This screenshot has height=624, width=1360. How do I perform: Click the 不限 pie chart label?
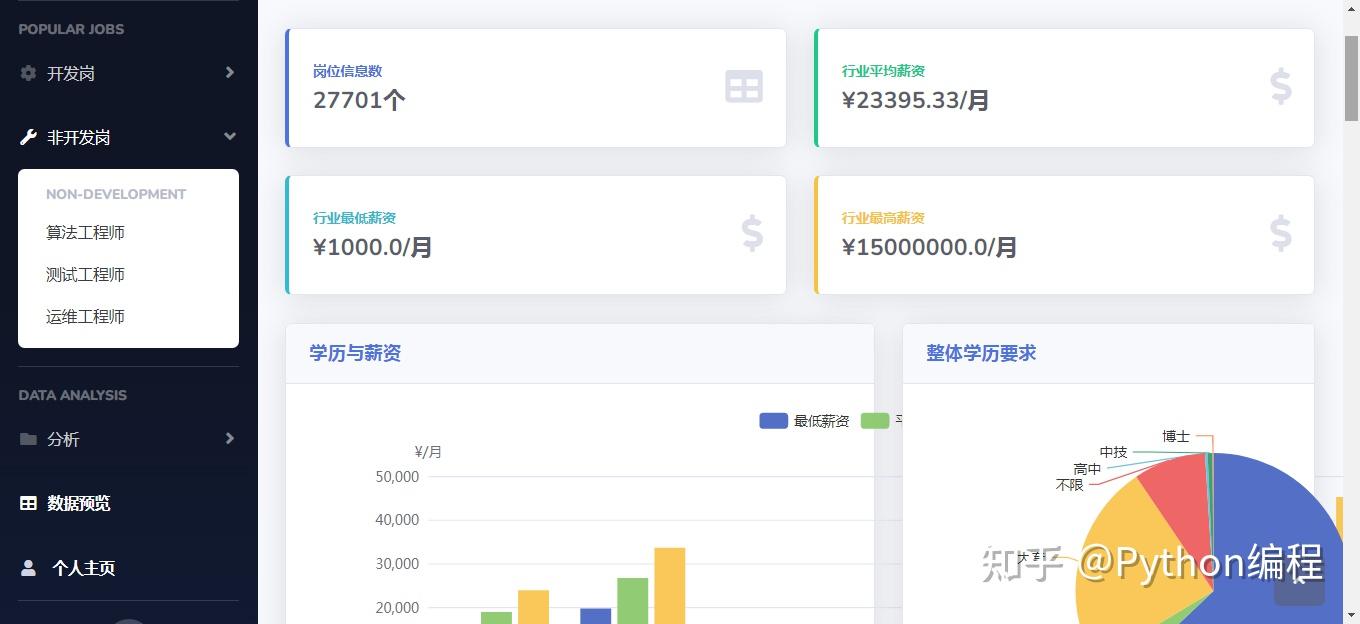1069,485
